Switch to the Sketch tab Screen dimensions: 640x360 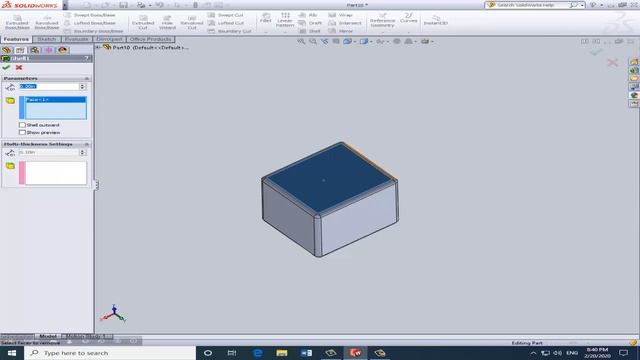coord(47,39)
